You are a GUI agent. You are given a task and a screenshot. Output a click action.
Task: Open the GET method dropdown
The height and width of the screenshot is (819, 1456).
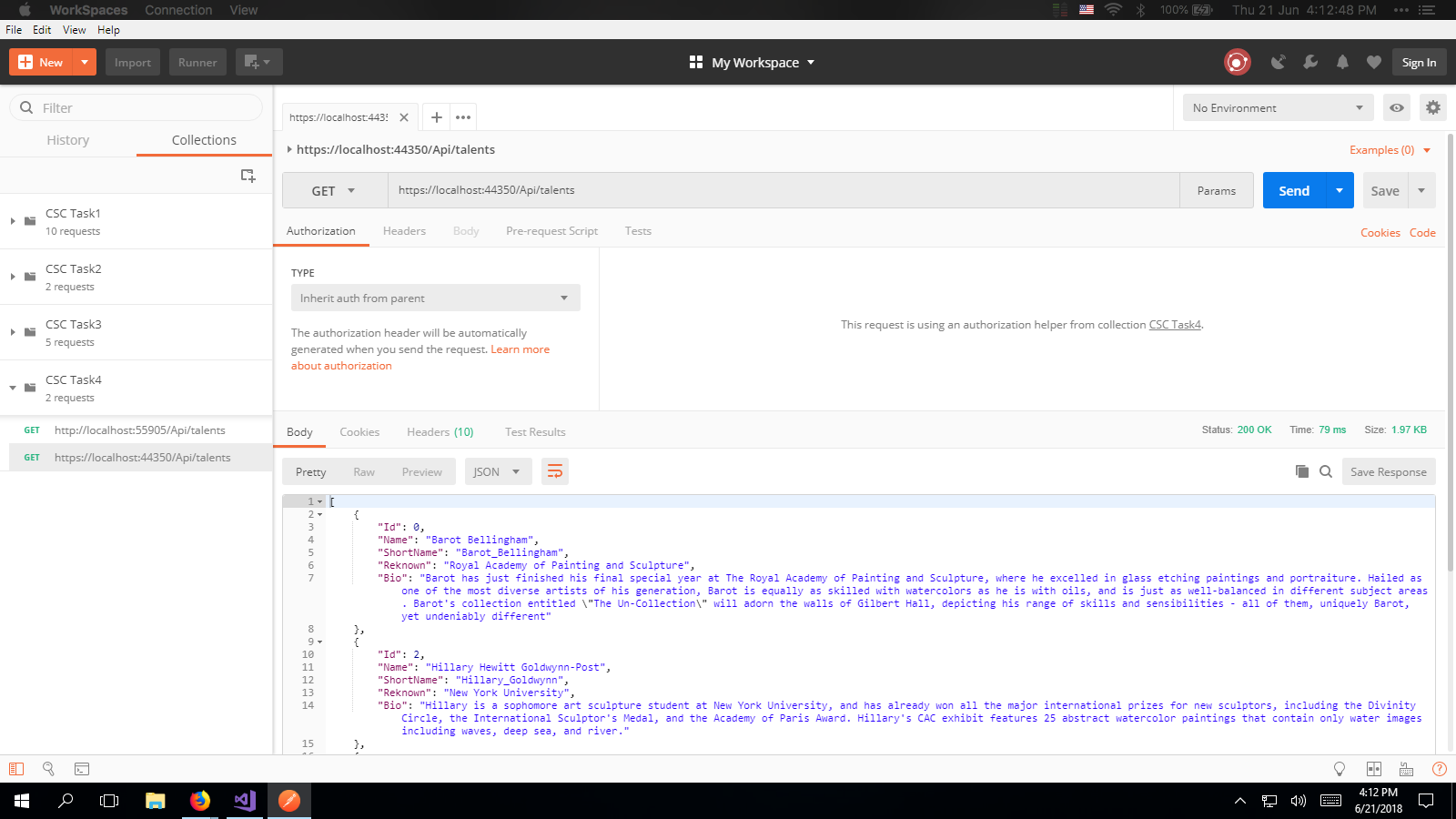point(334,190)
